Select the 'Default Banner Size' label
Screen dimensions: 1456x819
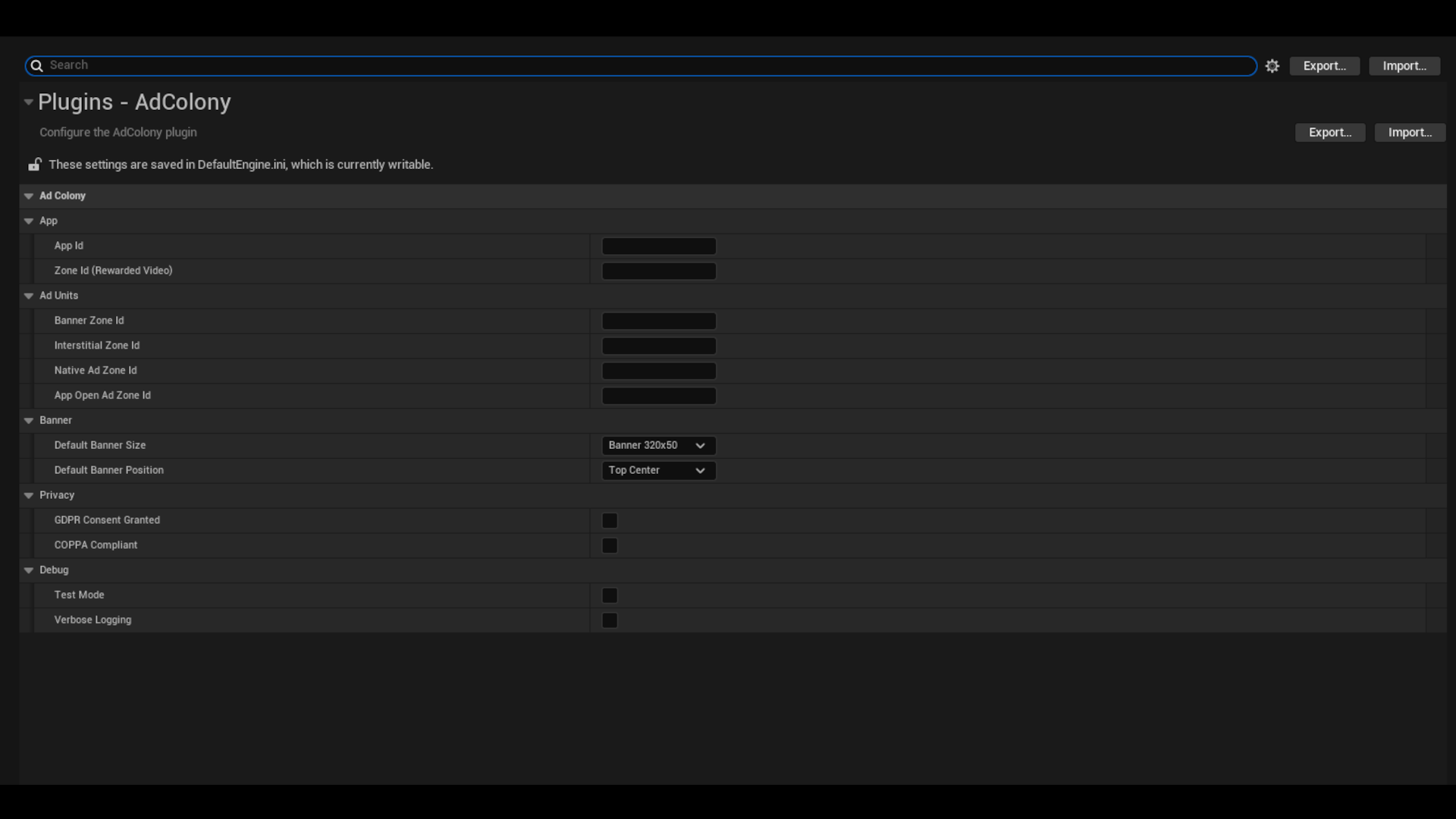point(100,445)
